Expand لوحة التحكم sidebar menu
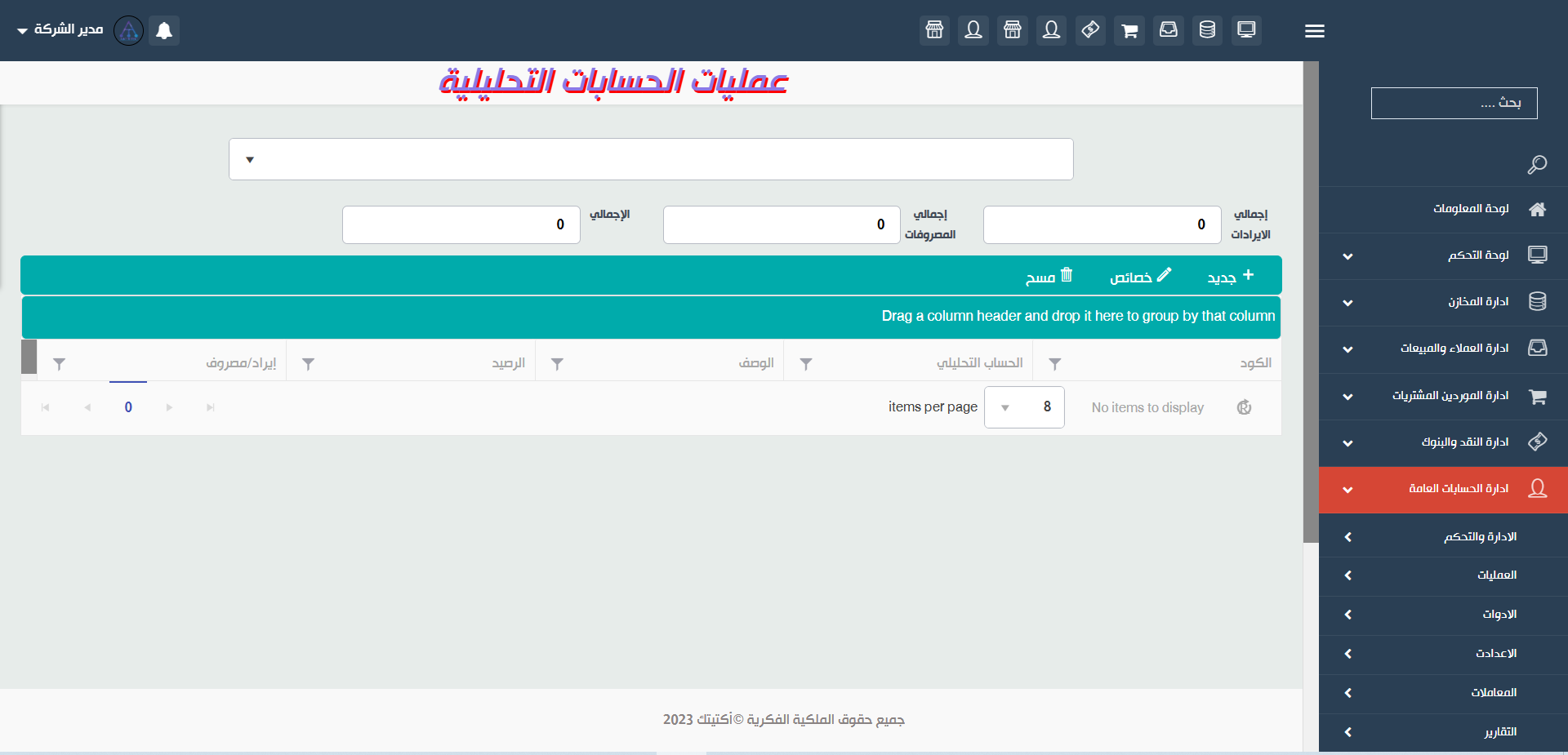Image resolution: width=1568 pixels, height=755 pixels. click(1443, 255)
